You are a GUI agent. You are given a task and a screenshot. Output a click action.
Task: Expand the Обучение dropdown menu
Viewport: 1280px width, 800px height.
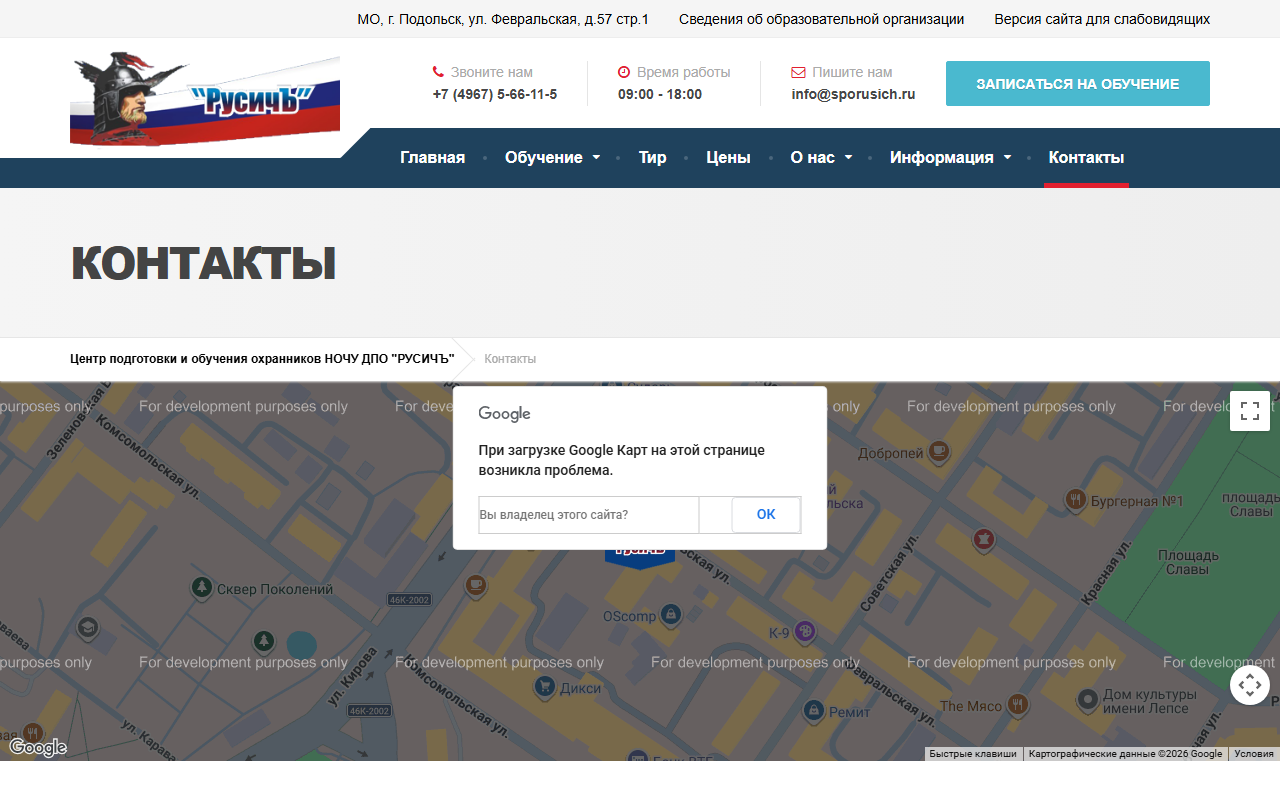552,157
